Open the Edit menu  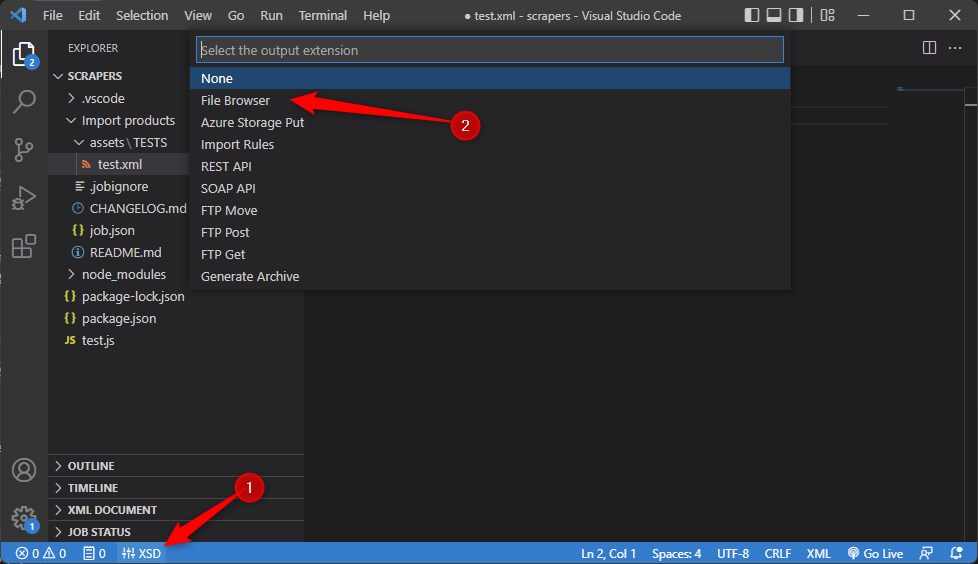(89, 15)
